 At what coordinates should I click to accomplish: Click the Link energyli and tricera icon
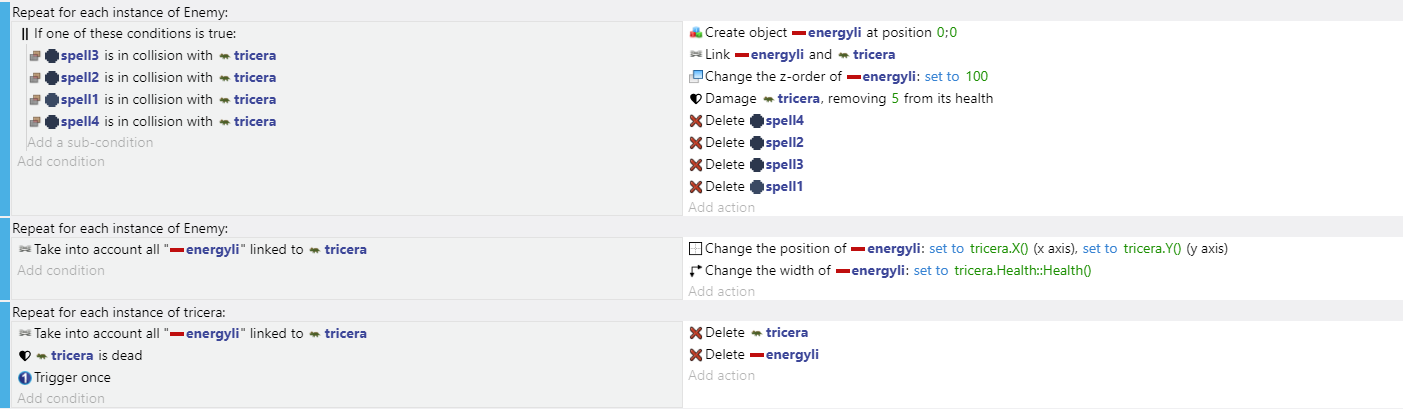696,55
